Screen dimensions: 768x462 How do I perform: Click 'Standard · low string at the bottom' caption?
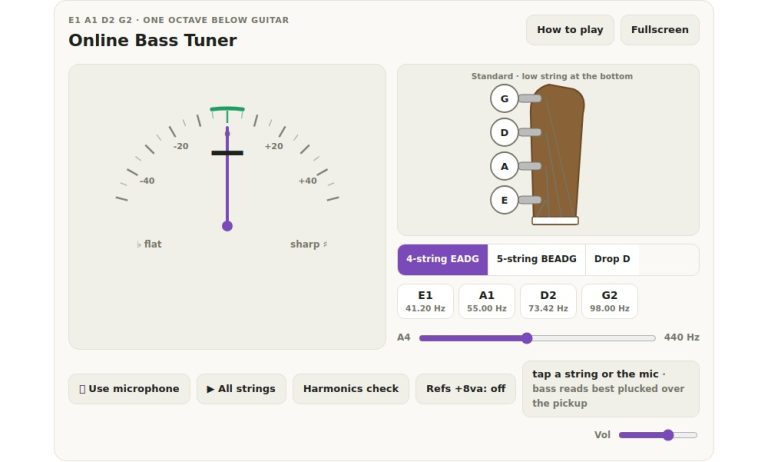(552, 76)
